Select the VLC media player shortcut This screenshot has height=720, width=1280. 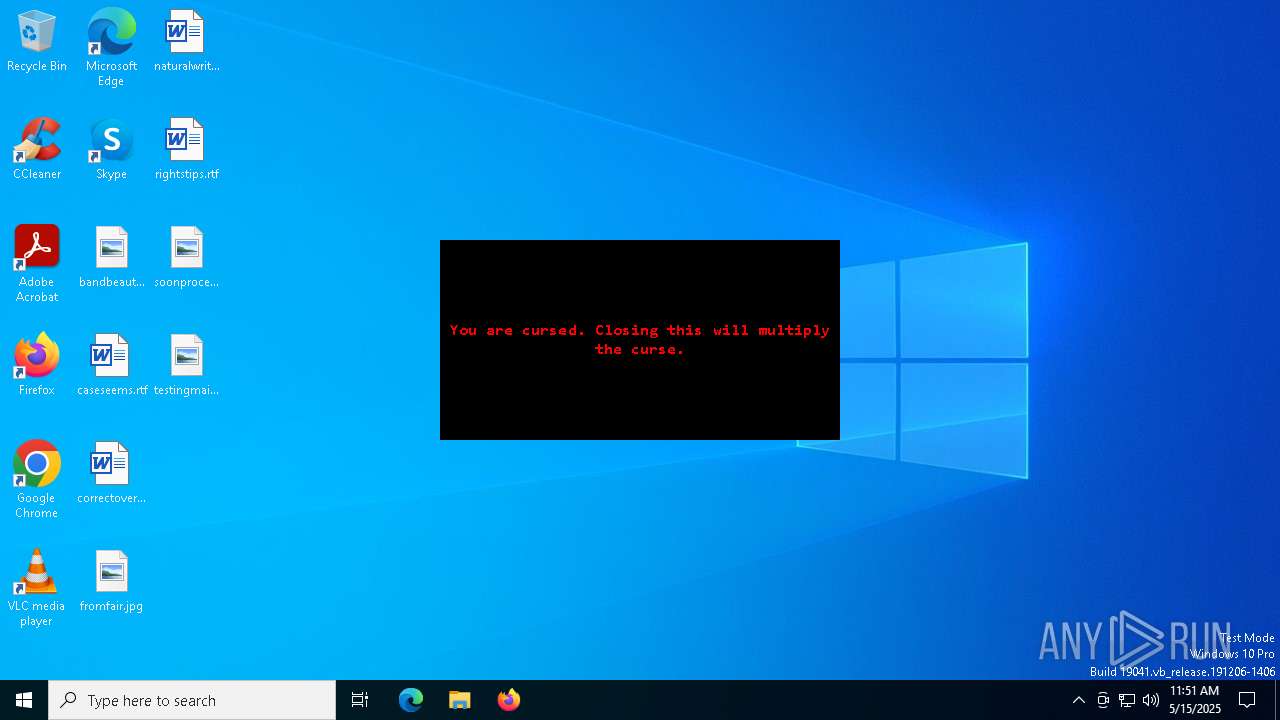pos(37,588)
